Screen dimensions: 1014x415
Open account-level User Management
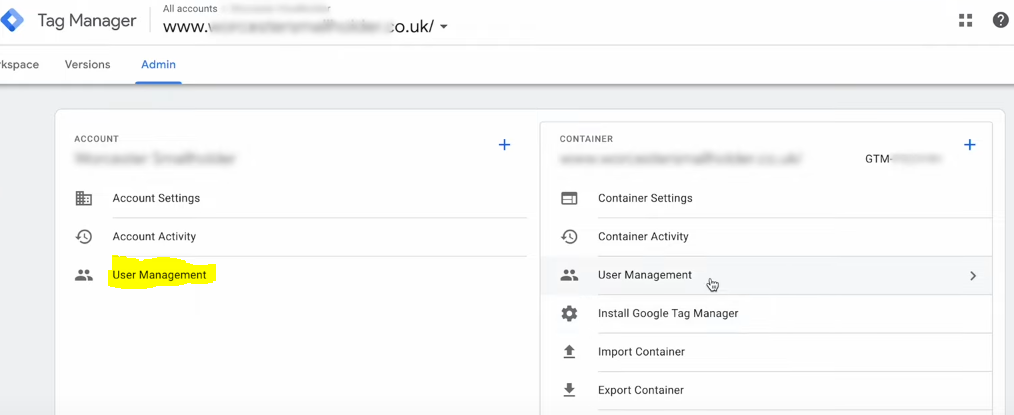(159, 275)
